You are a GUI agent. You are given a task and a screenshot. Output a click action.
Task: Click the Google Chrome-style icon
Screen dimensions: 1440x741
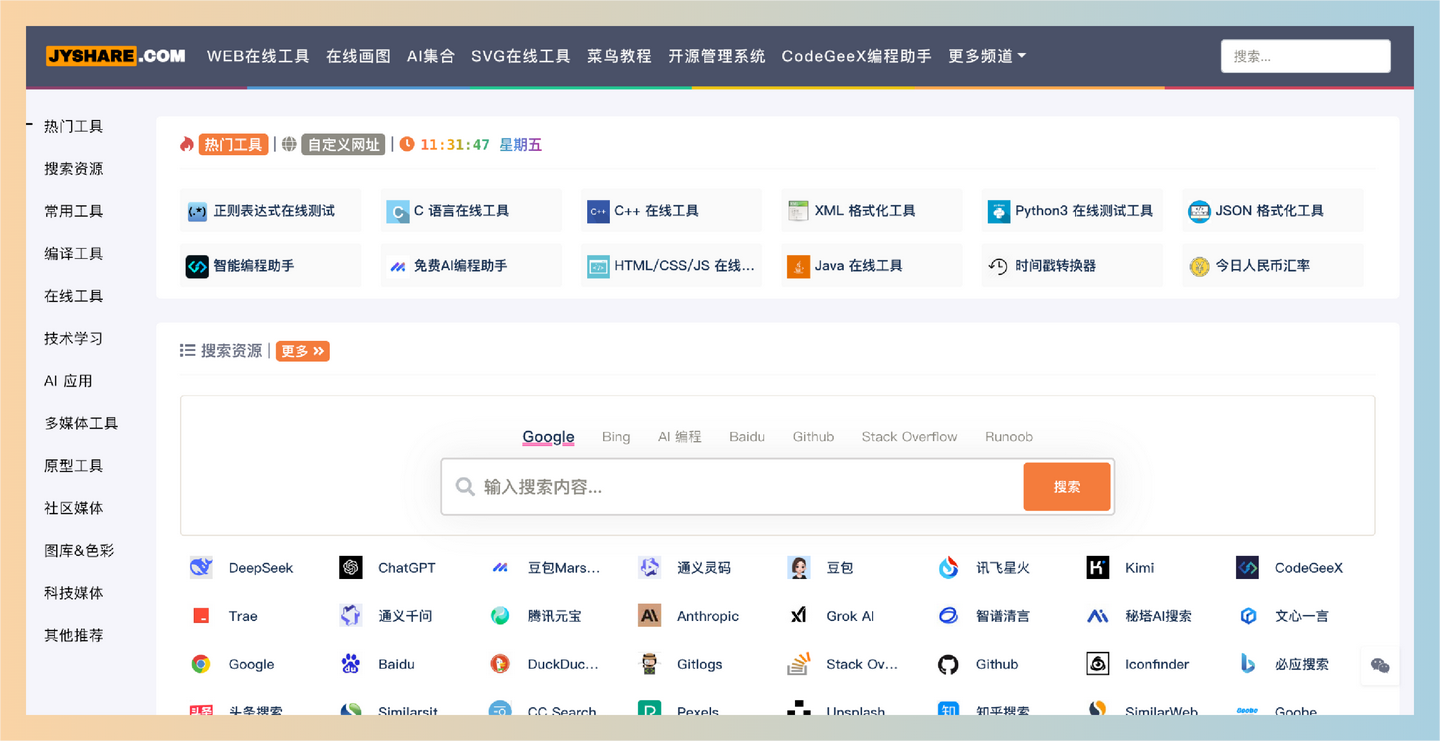201,664
